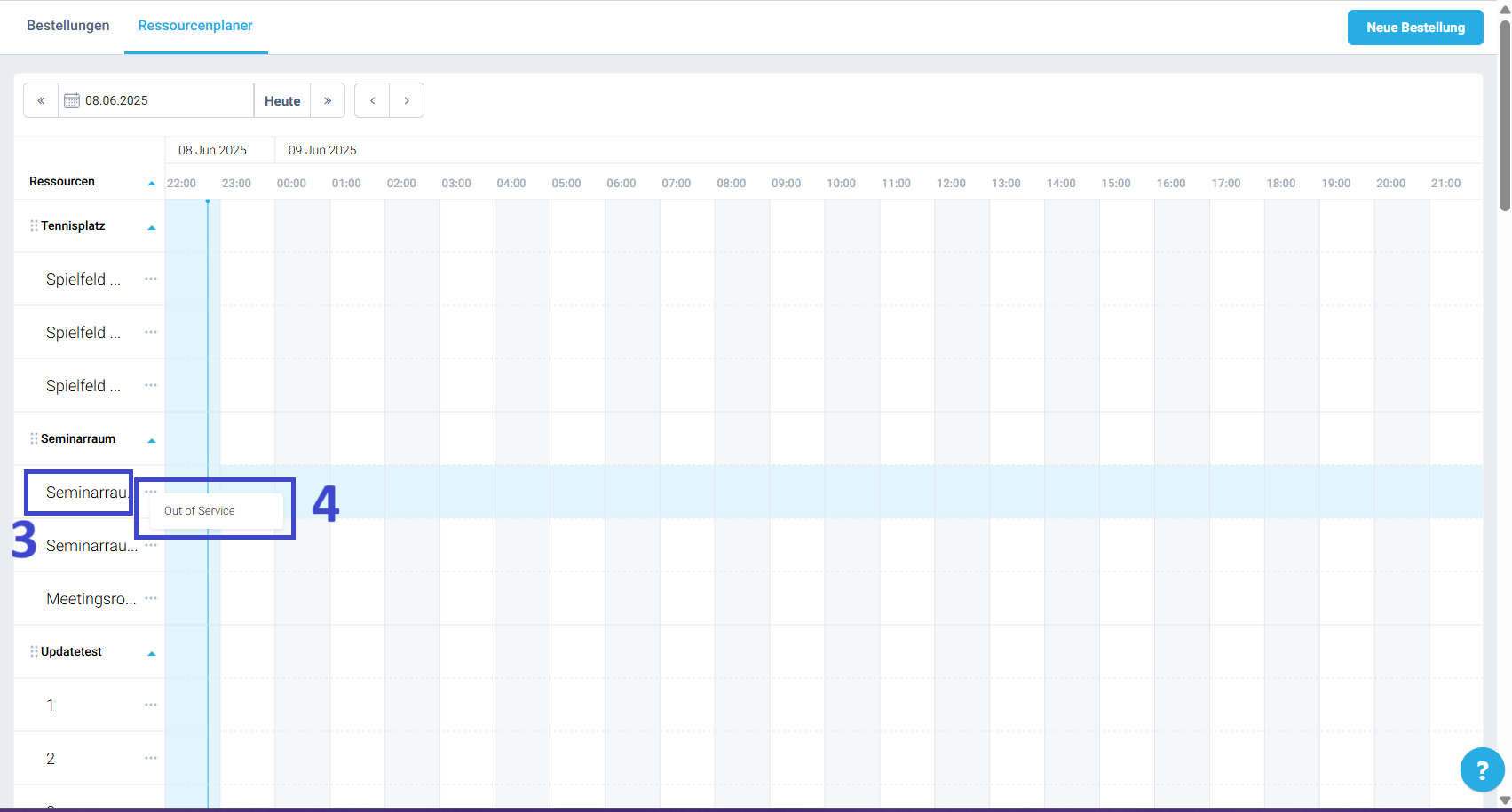Grab the Seminarraum group drag handle
1512x812 pixels.
tap(34, 438)
